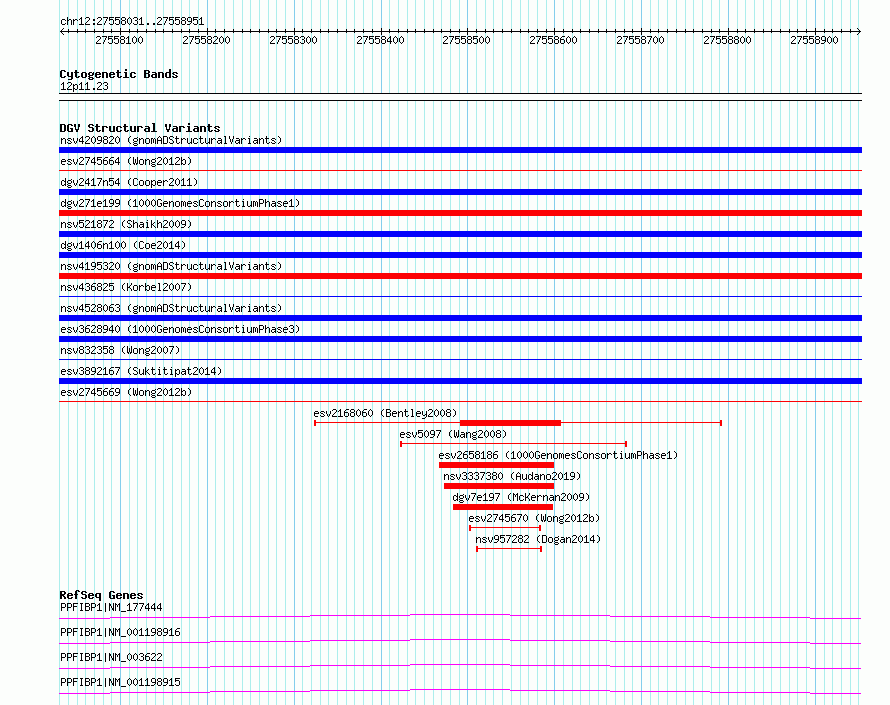This screenshot has height=705, width=890.
Task: Open variant esv5097 (Wang2008) label
Action: click(x=453, y=434)
